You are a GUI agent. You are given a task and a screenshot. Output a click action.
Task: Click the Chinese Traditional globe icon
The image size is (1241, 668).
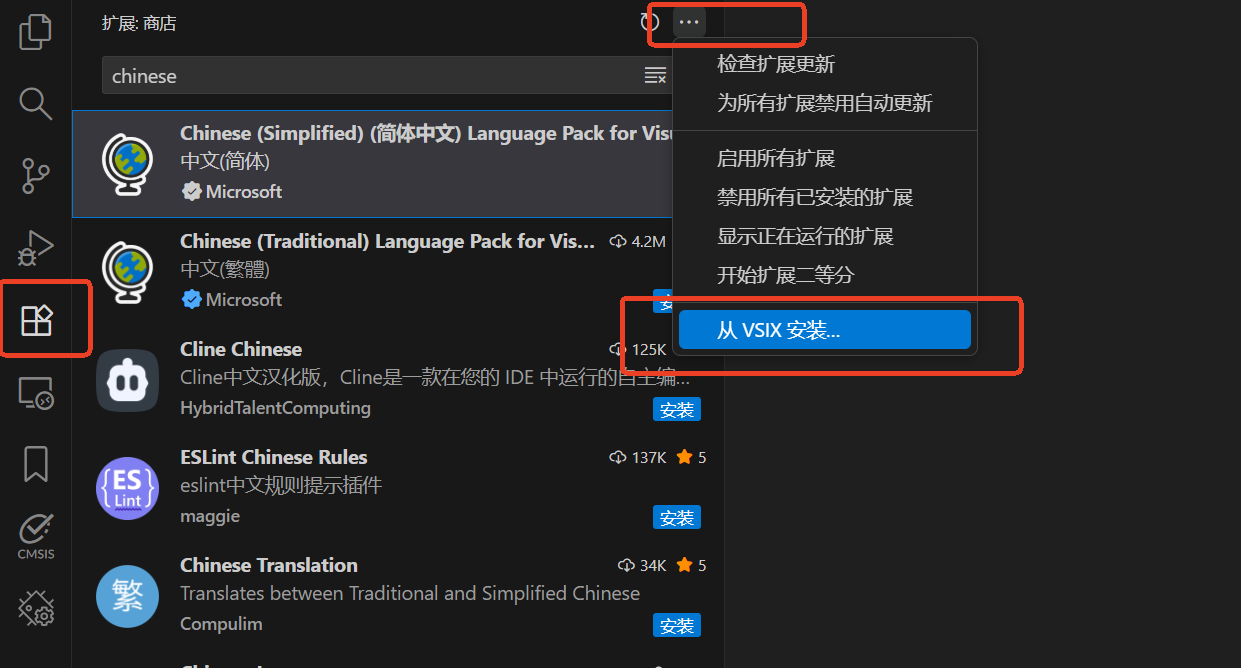pos(127,272)
